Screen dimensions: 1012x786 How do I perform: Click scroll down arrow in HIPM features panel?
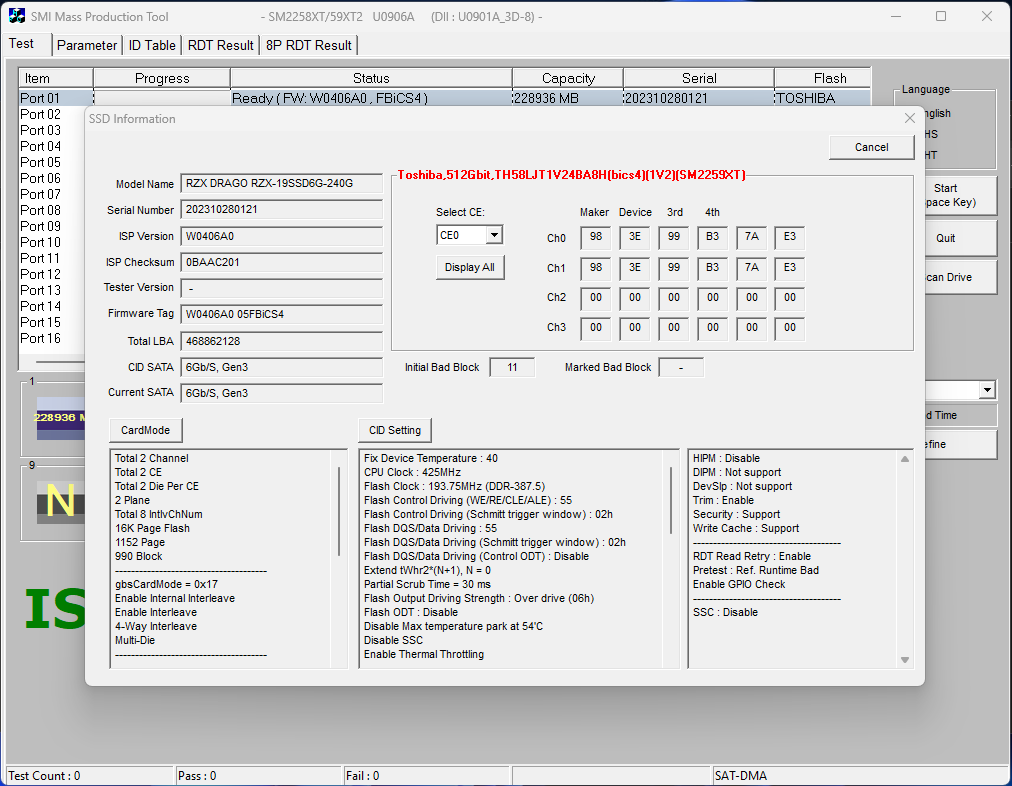click(905, 660)
